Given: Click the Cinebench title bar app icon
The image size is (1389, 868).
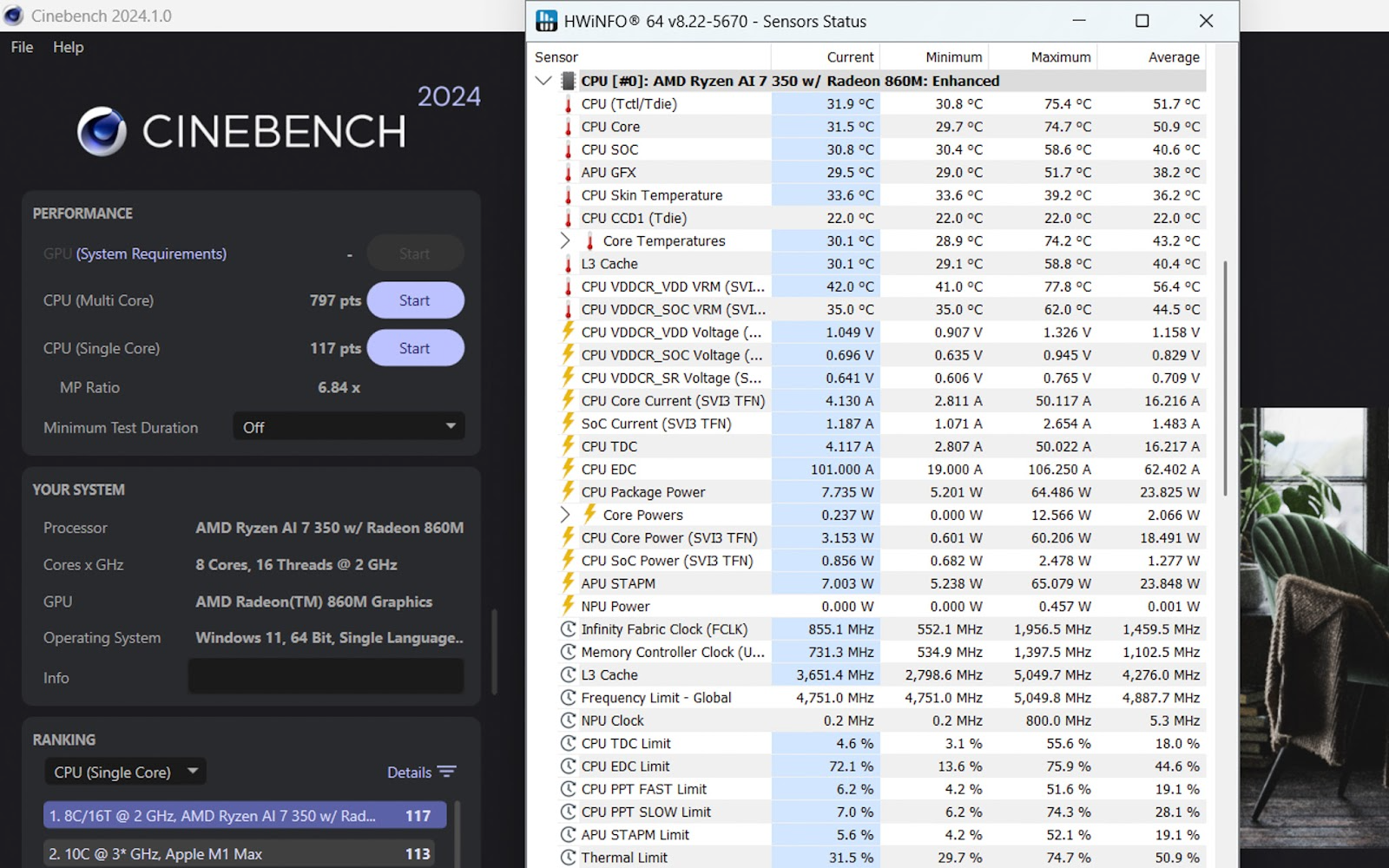Looking at the screenshot, I should pos(14,16).
